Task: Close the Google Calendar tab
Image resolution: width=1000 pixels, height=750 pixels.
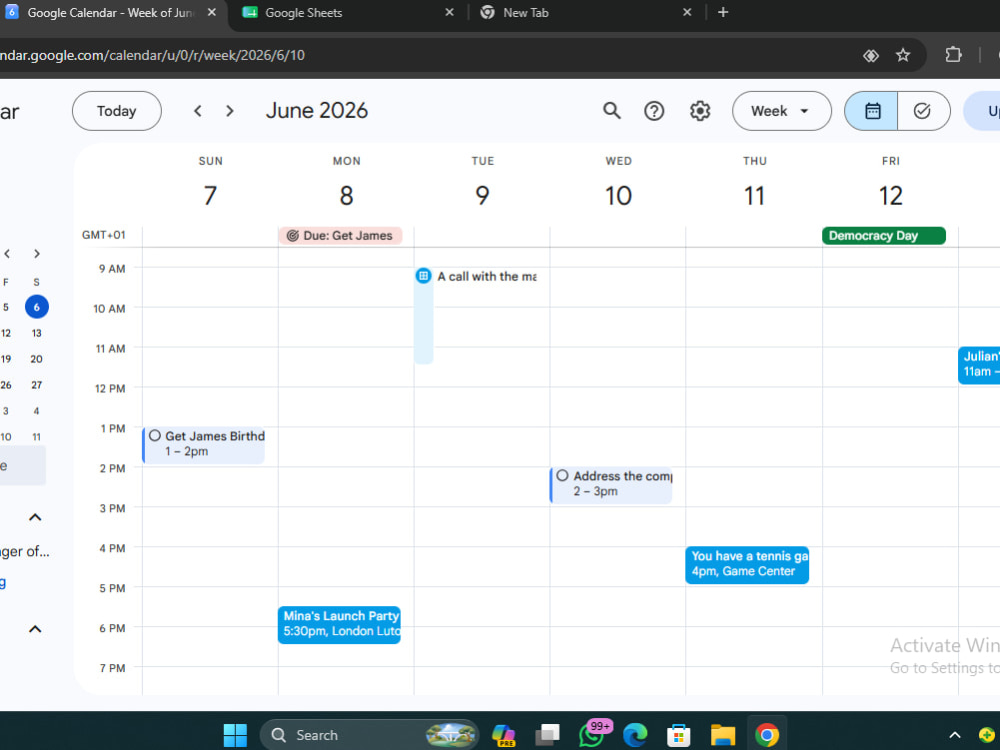Action: pos(212,12)
